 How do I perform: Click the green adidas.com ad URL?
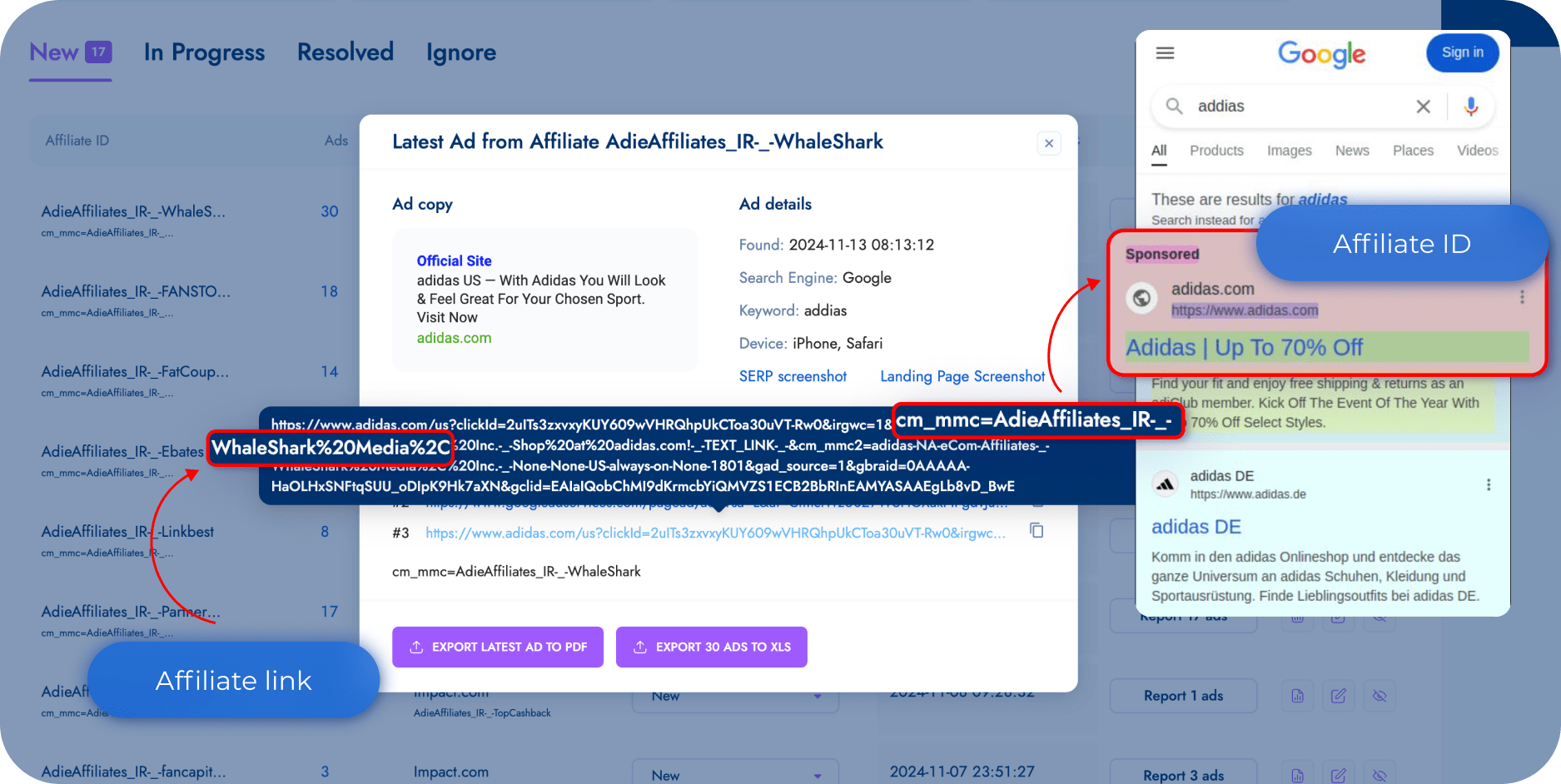point(454,338)
